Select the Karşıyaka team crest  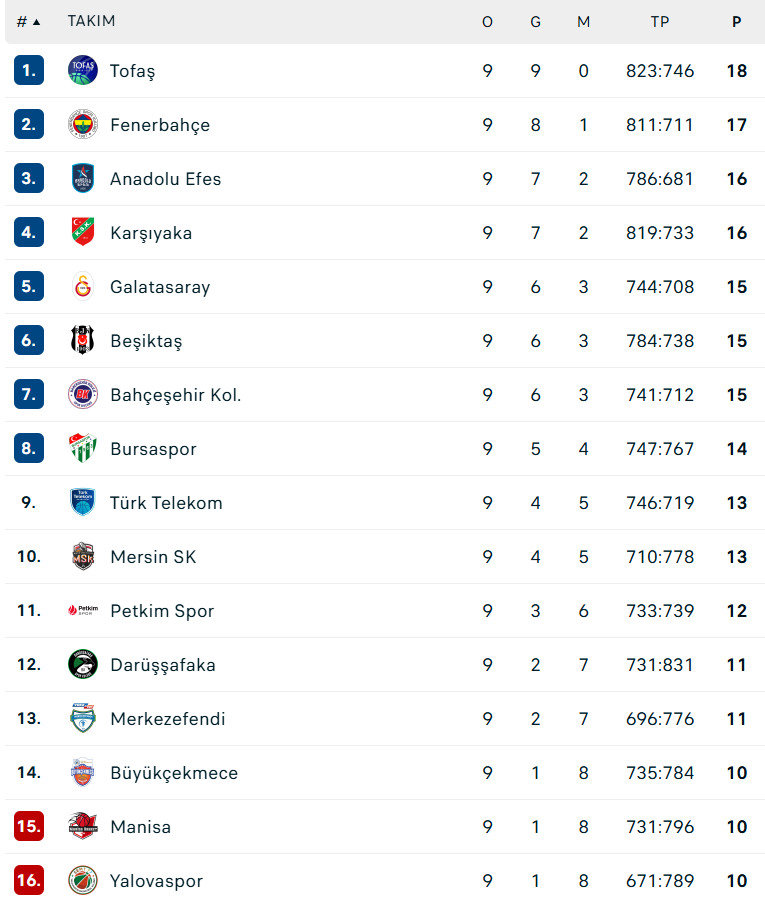82,232
